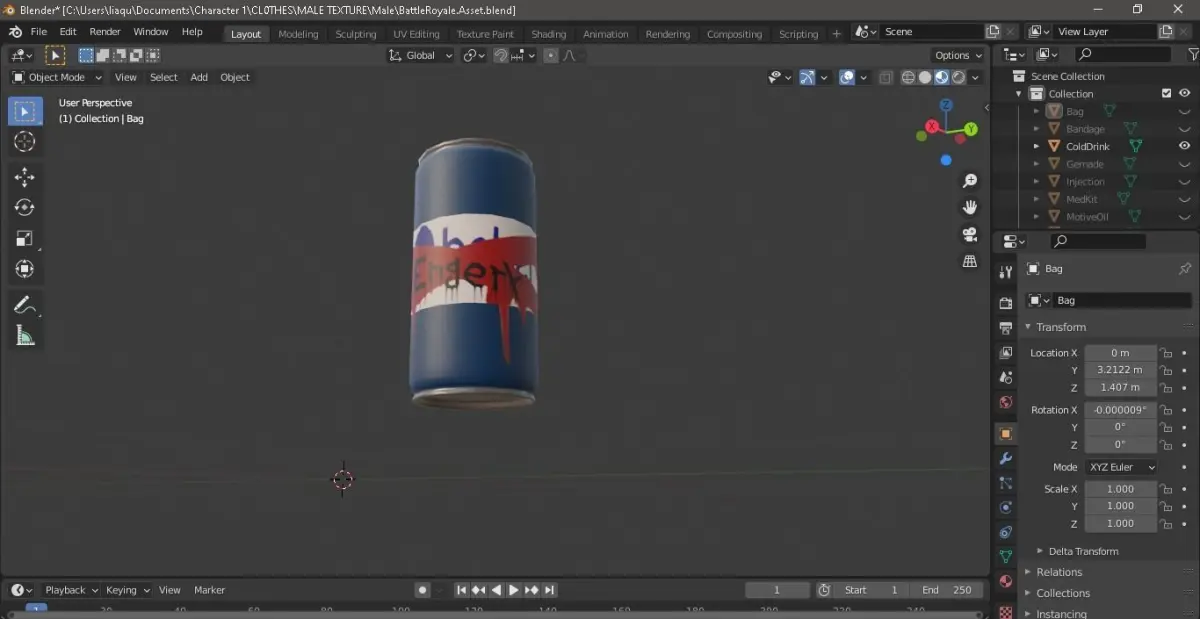Open the File menu
1200x619 pixels.
[x=39, y=32]
